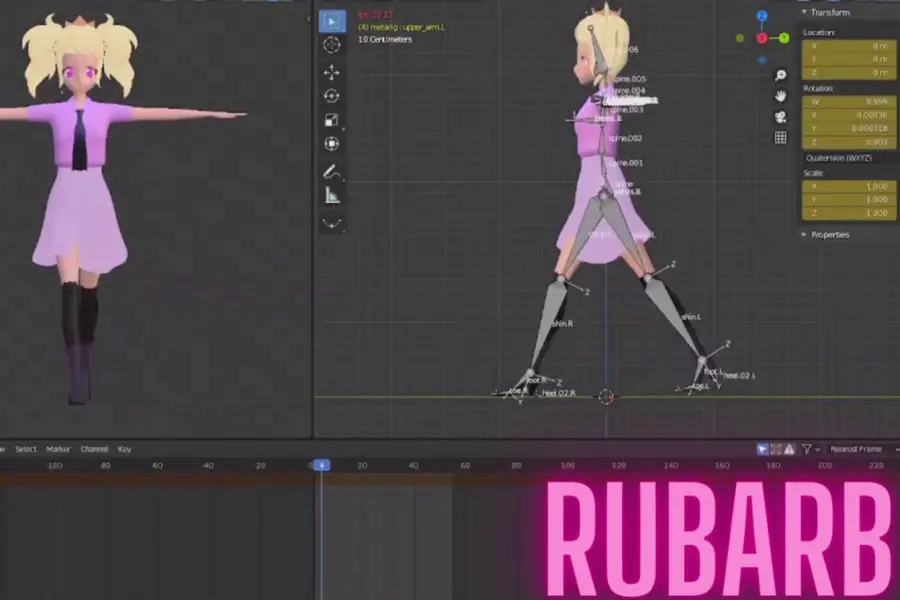The height and width of the screenshot is (600, 900).
Task: Open the Marker menu
Action: coord(58,449)
